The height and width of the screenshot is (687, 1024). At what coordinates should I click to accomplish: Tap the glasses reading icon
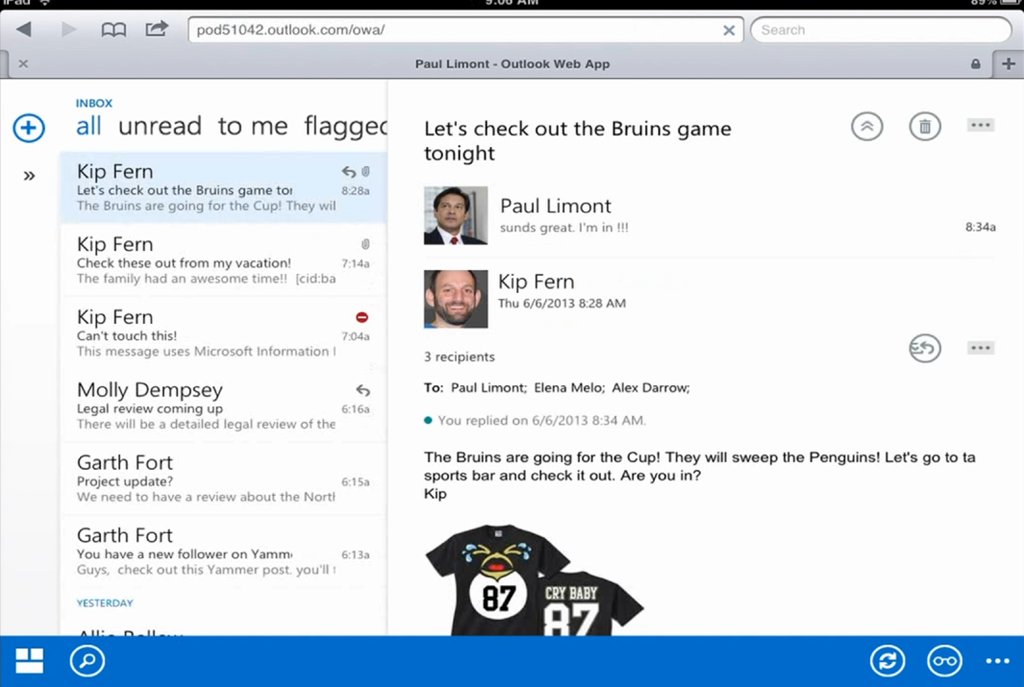944,661
